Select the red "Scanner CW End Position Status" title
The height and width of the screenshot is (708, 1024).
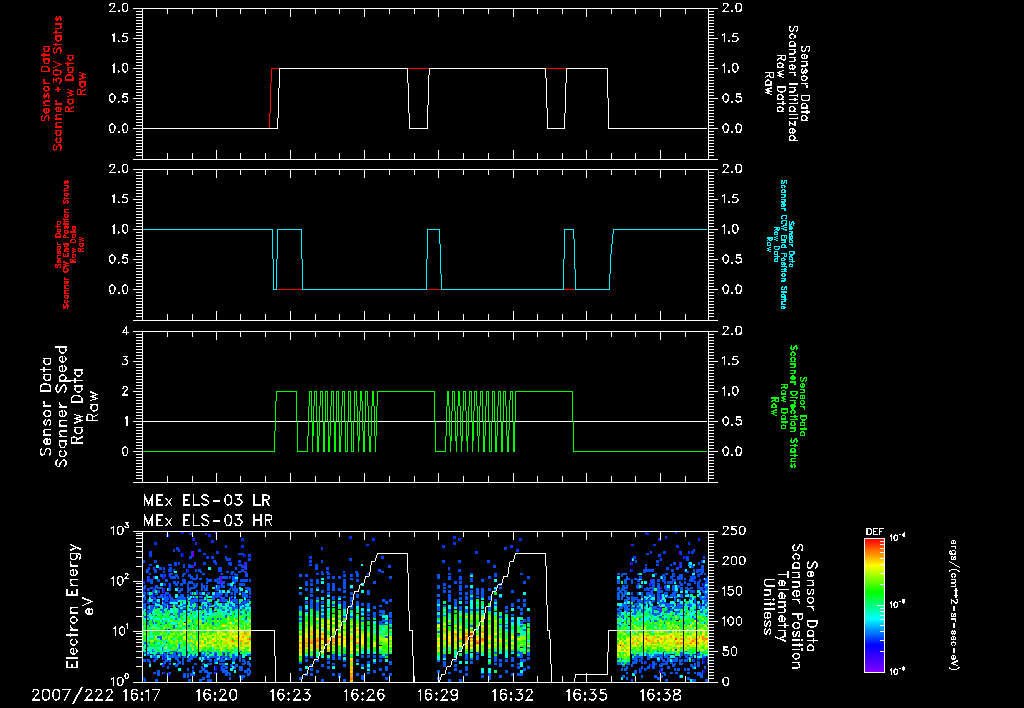(x=65, y=245)
